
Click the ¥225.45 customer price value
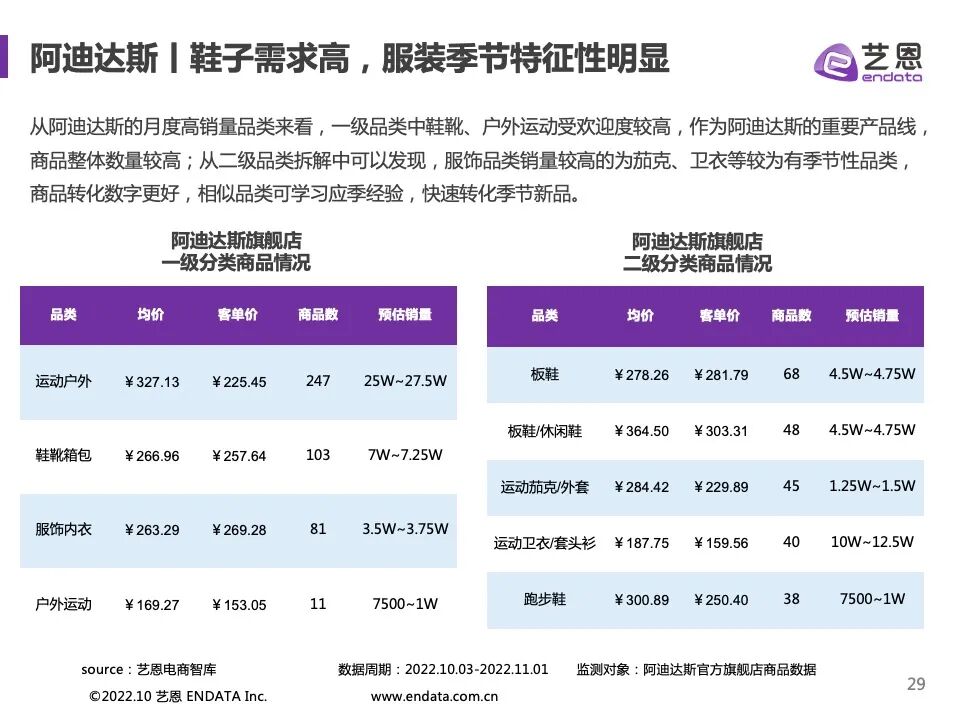point(239,382)
